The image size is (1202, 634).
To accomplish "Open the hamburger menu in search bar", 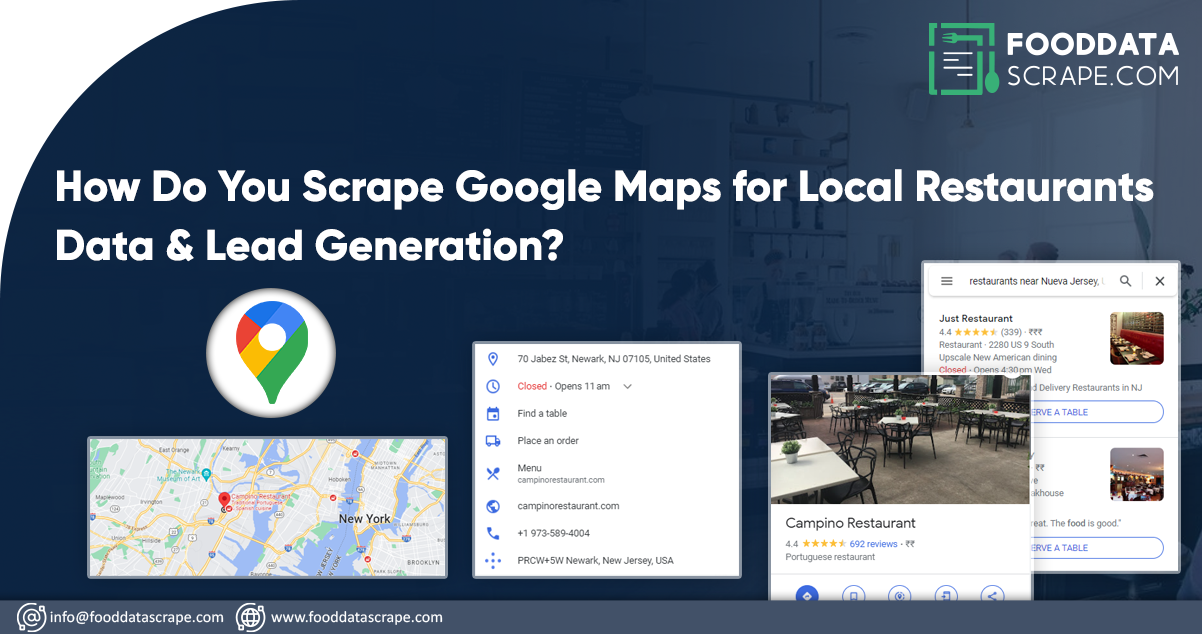I will tap(947, 282).
